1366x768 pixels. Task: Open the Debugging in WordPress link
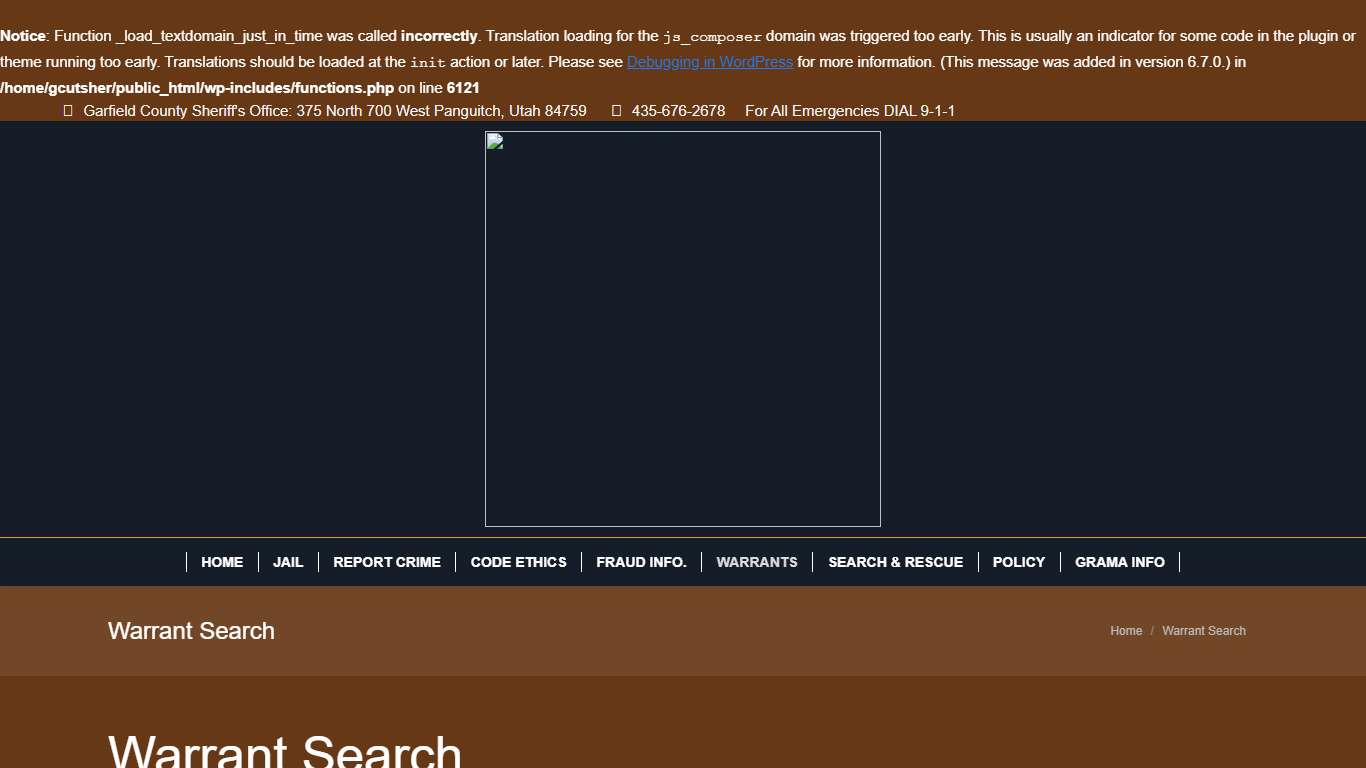[x=709, y=62]
